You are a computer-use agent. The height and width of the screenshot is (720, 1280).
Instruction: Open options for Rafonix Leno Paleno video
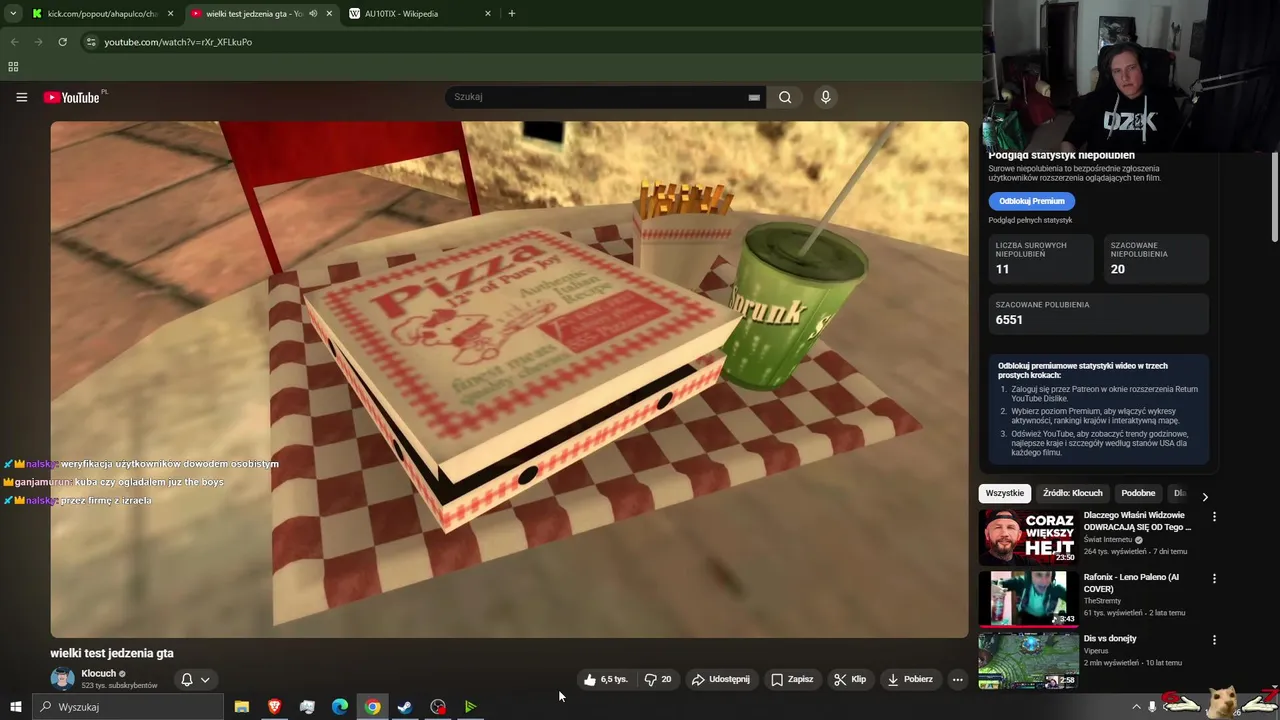point(1215,579)
